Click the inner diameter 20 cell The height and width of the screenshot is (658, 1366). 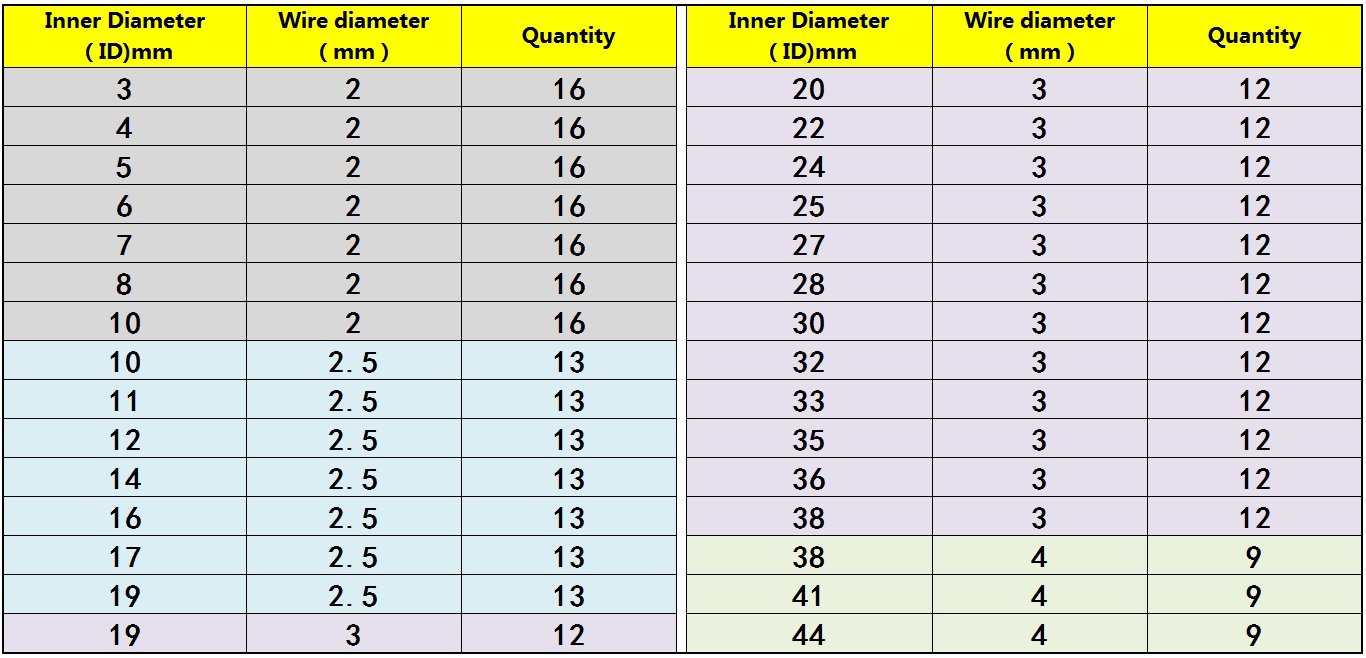tap(808, 89)
